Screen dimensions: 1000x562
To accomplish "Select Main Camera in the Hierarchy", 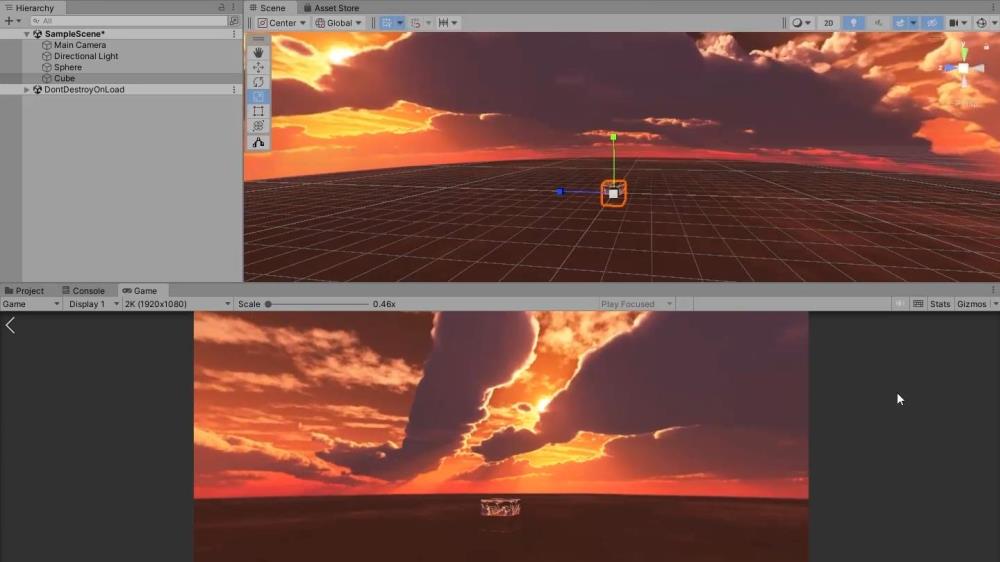I will coord(79,45).
